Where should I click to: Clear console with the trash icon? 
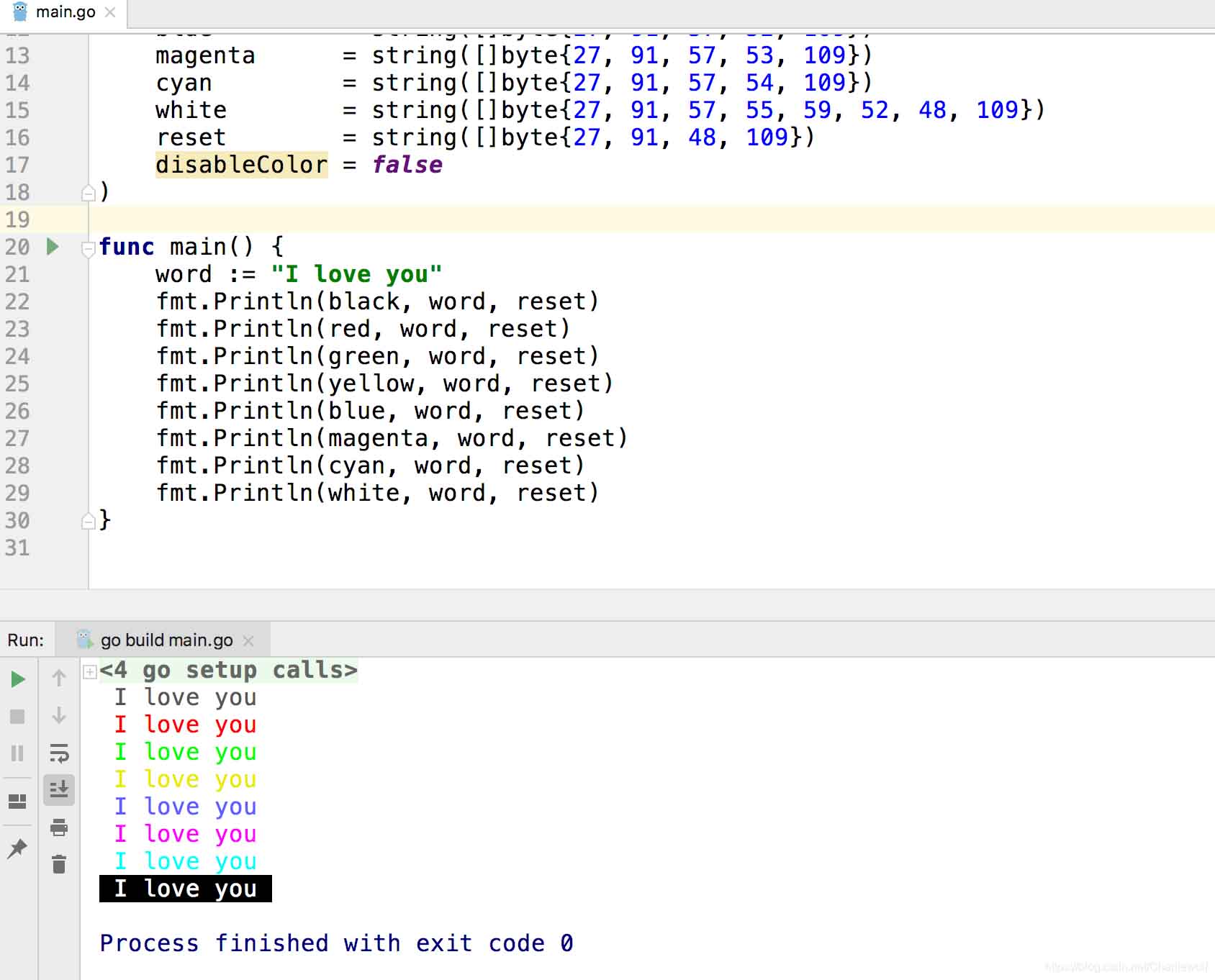(x=59, y=864)
